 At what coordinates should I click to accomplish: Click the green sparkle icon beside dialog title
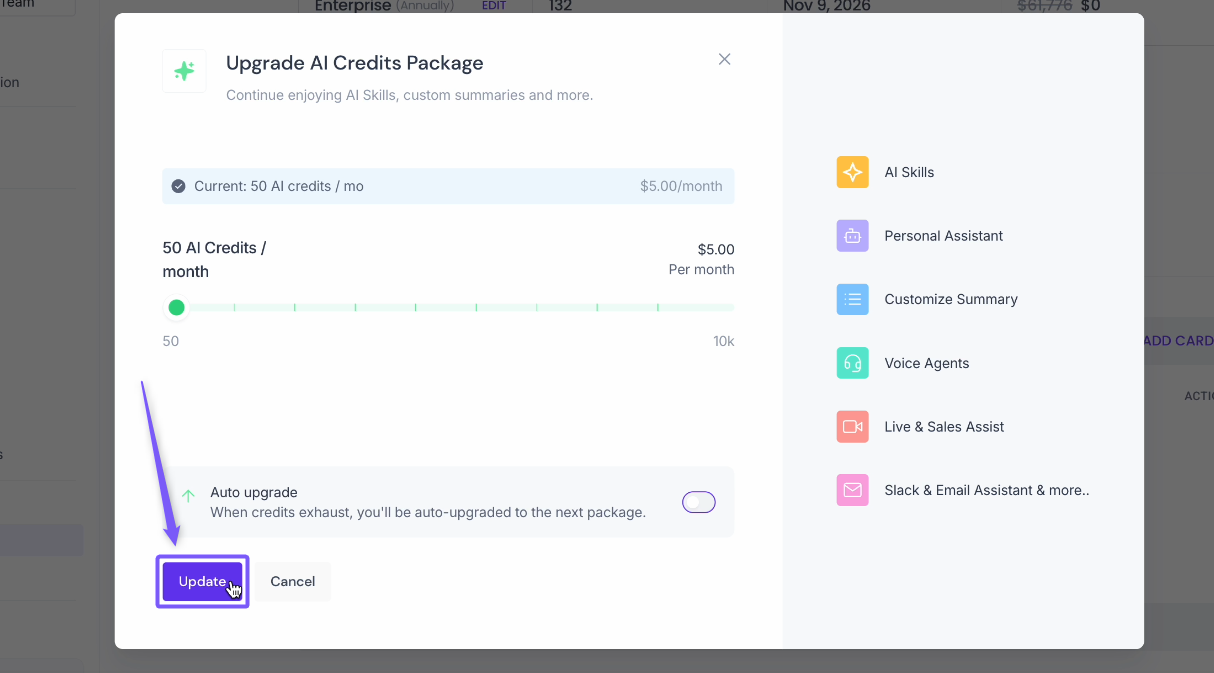point(184,71)
